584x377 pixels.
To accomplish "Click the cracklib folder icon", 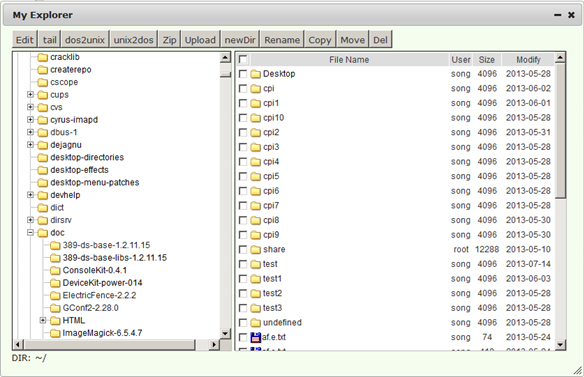I will click(43, 57).
